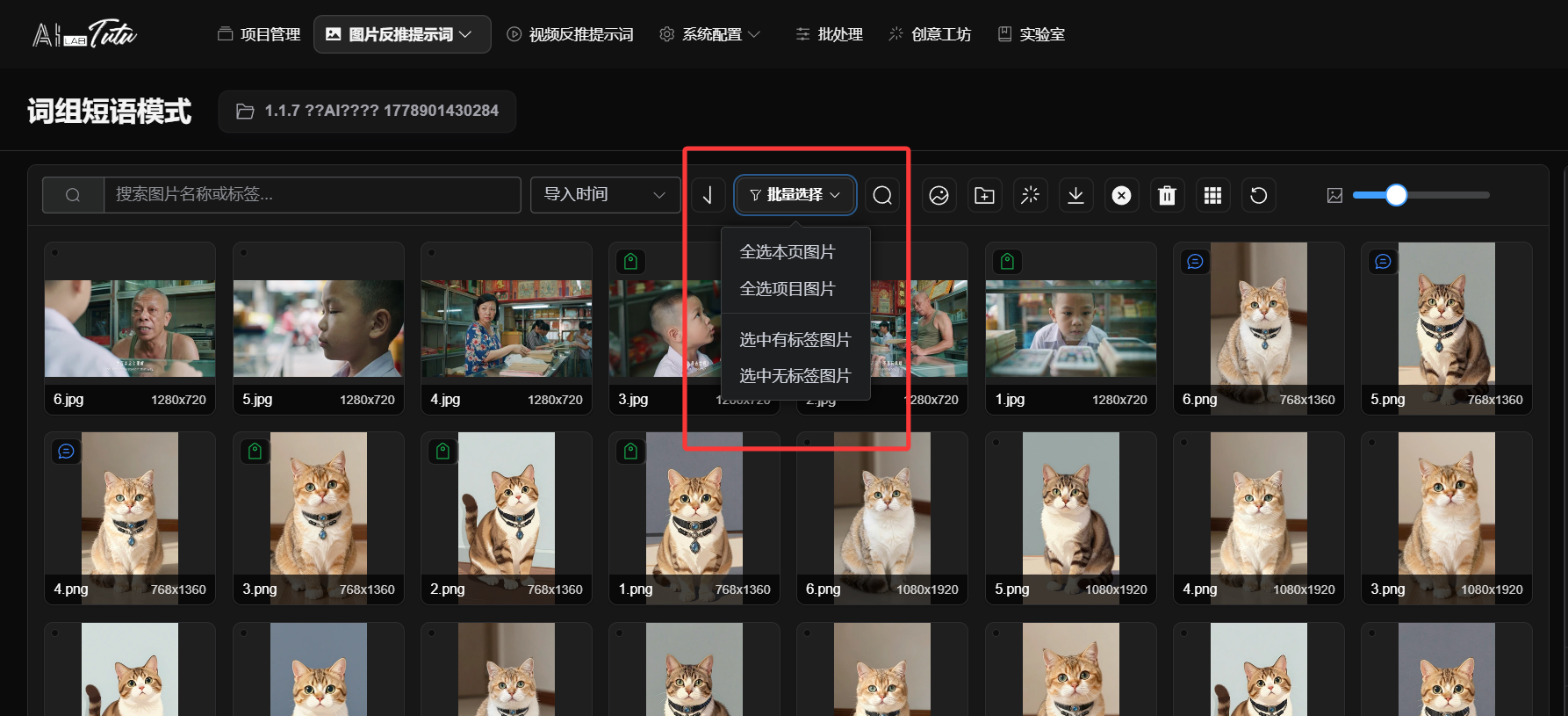Choose 全选项目图片 from the menu
1568x716 pixels.
click(x=788, y=289)
